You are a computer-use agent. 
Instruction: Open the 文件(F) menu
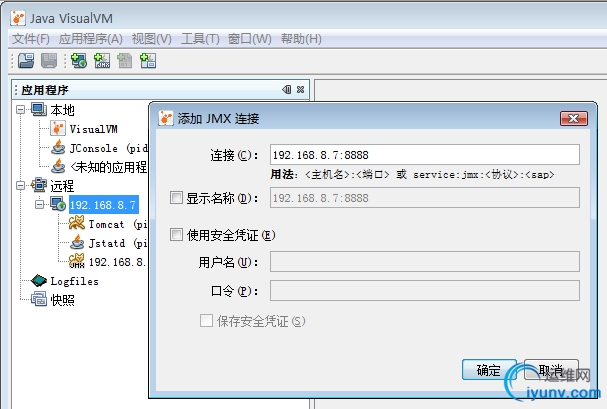(31, 39)
